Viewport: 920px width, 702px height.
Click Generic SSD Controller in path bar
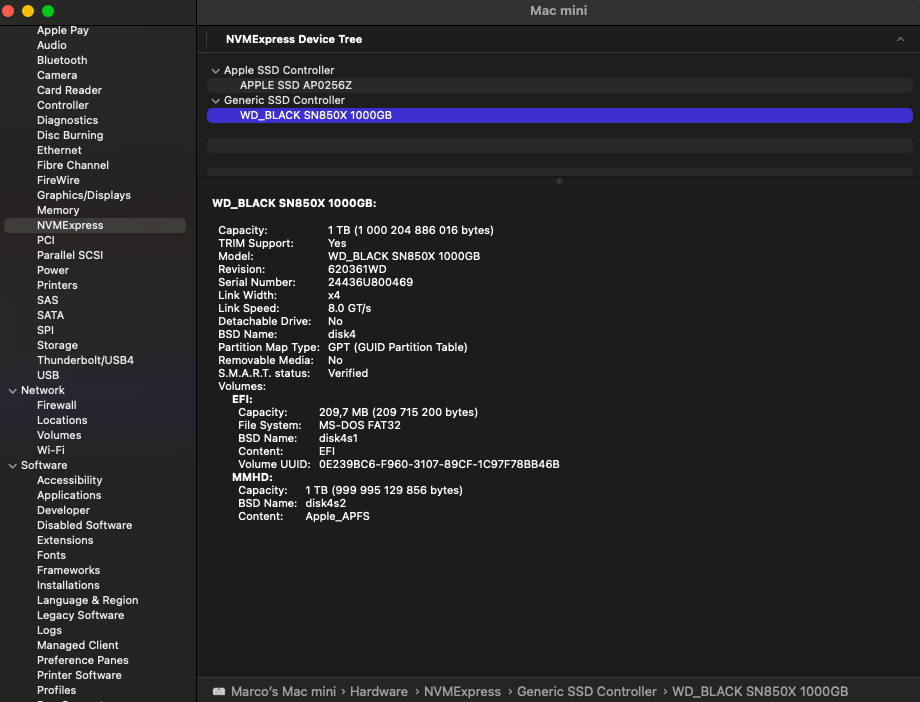pos(587,691)
